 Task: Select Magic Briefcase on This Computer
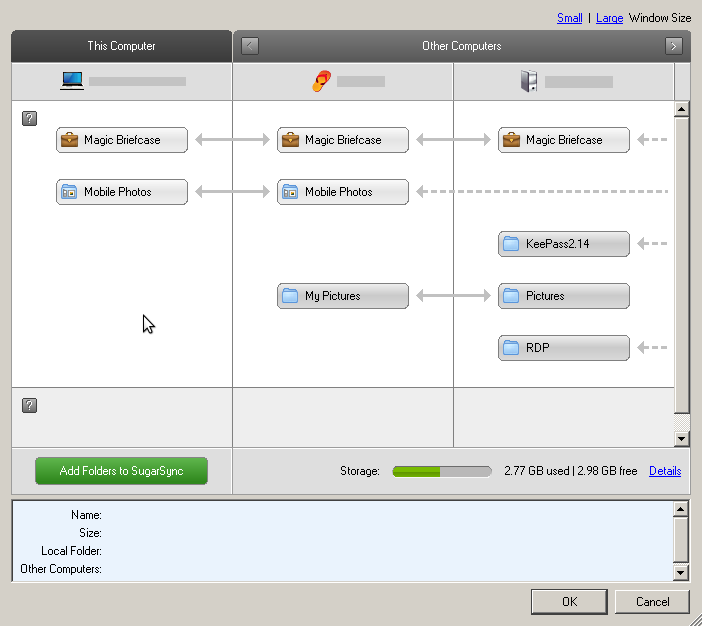coord(122,140)
